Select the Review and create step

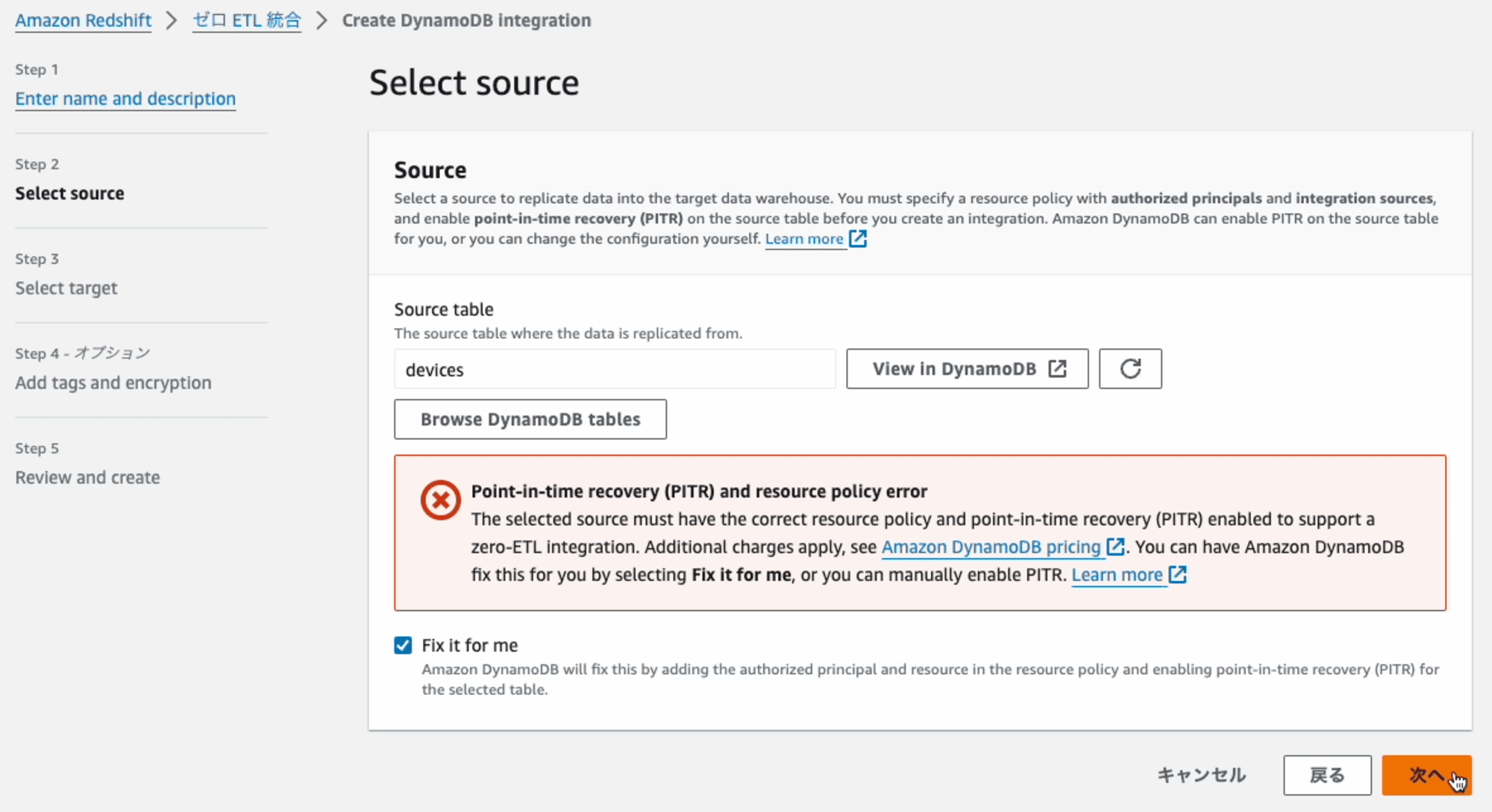[x=87, y=477]
